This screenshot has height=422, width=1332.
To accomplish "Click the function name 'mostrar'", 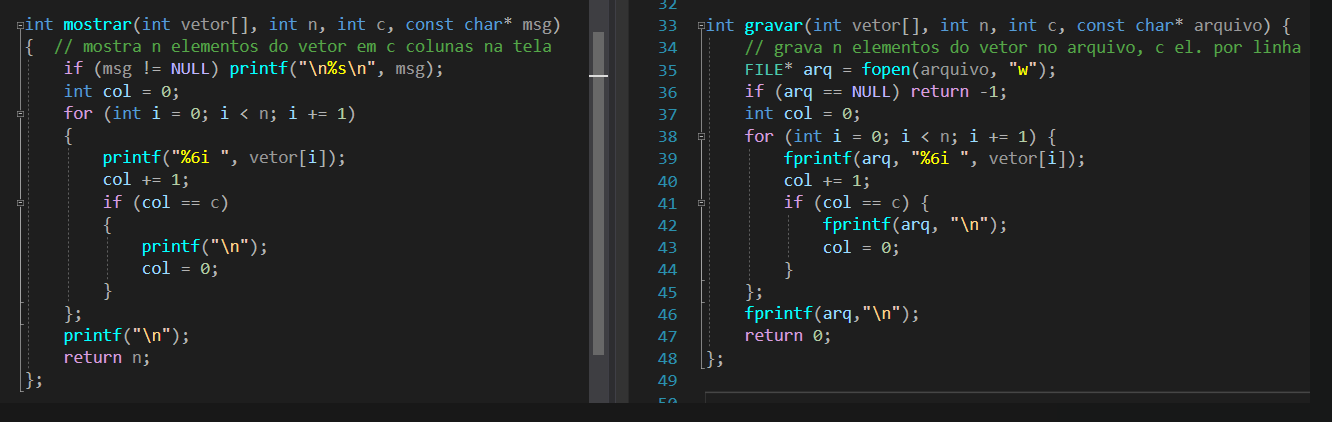I will (x=97, y=25).
